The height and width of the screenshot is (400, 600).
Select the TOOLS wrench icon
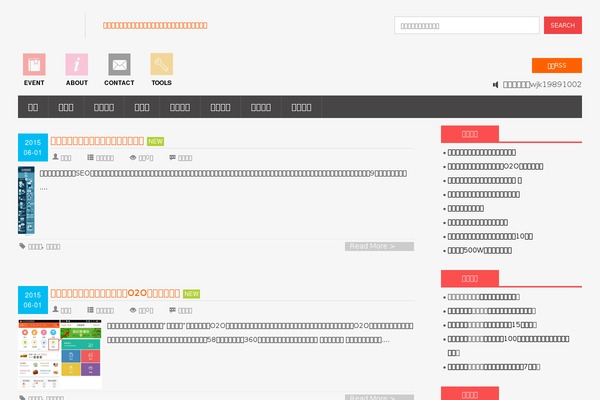click(161, 64)
